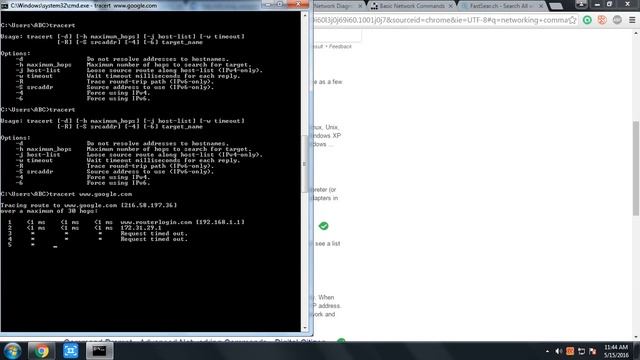Close the Basic Network Commands tab
Viewport: 640px width, 360px height.
point(451,6)
